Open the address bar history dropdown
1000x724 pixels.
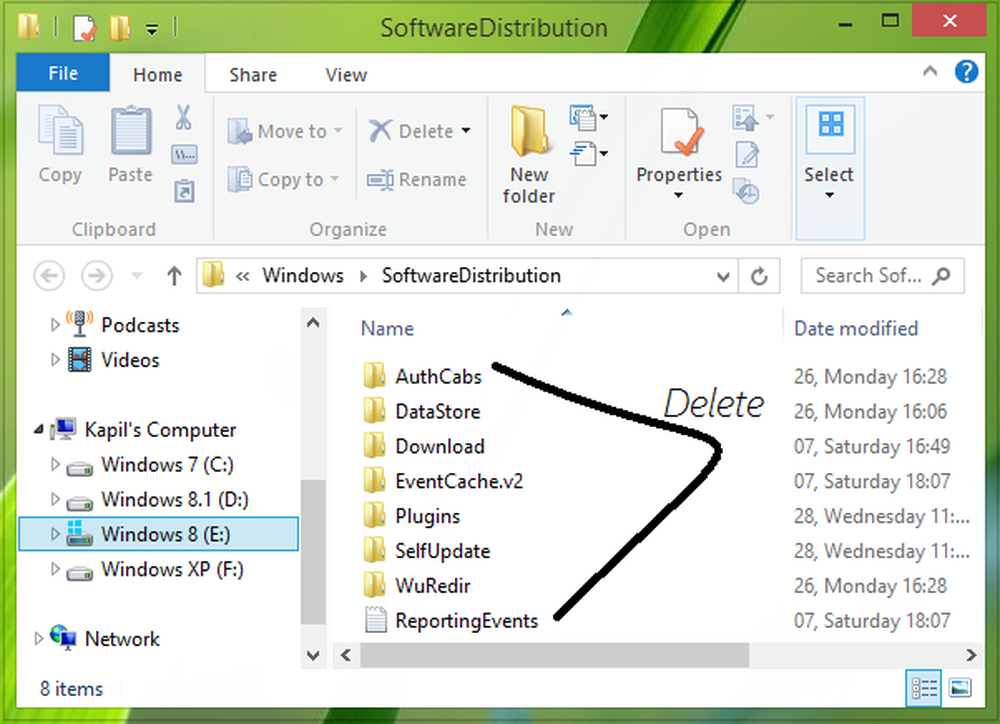coord(724,276)
